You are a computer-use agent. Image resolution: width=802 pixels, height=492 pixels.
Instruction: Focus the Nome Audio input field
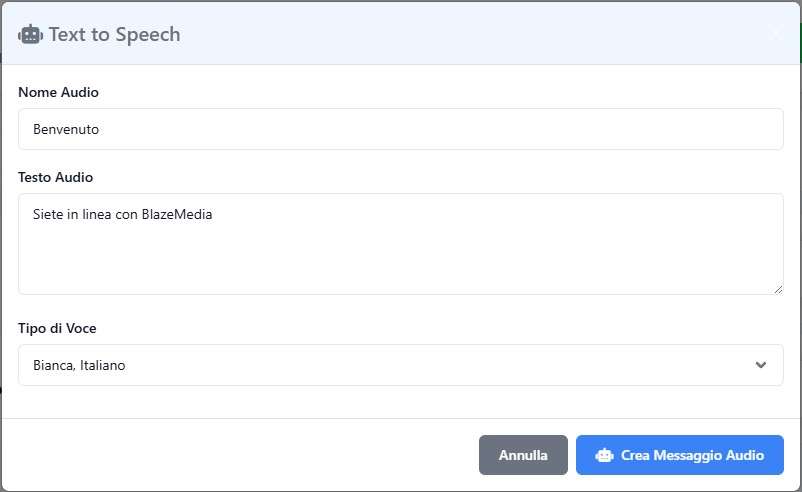pyautogui.click(x=400, y=129)
